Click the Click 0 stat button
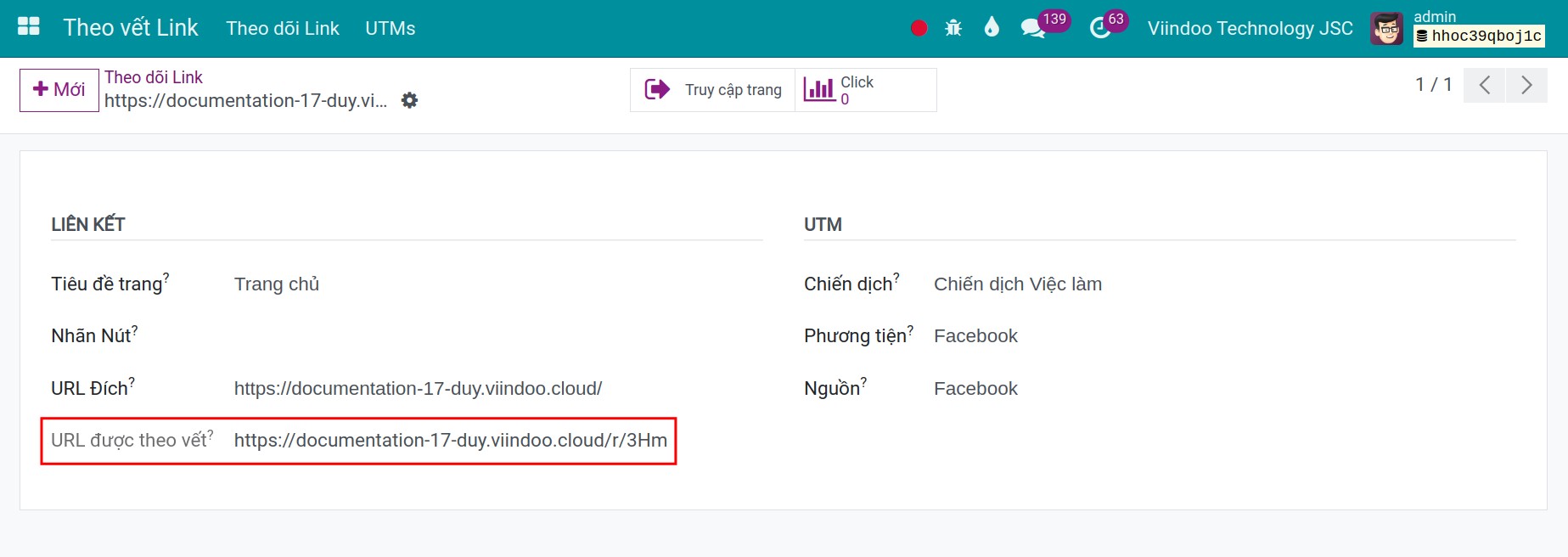 point(866,90)
